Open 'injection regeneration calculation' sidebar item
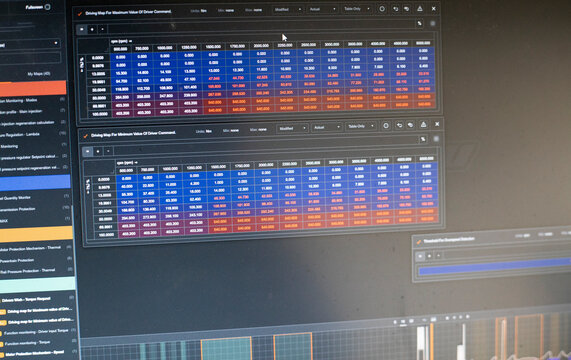Screen dimensions: 571x360 (28, 123)
